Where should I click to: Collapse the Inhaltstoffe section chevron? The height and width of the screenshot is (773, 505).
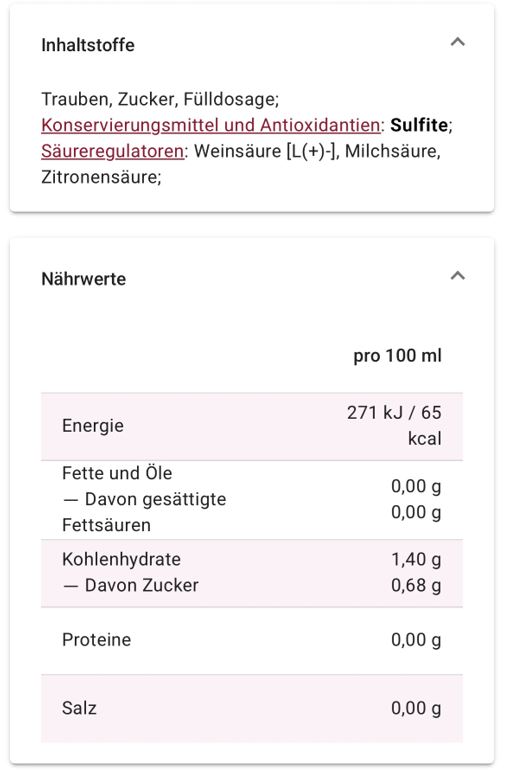(458, 42)
